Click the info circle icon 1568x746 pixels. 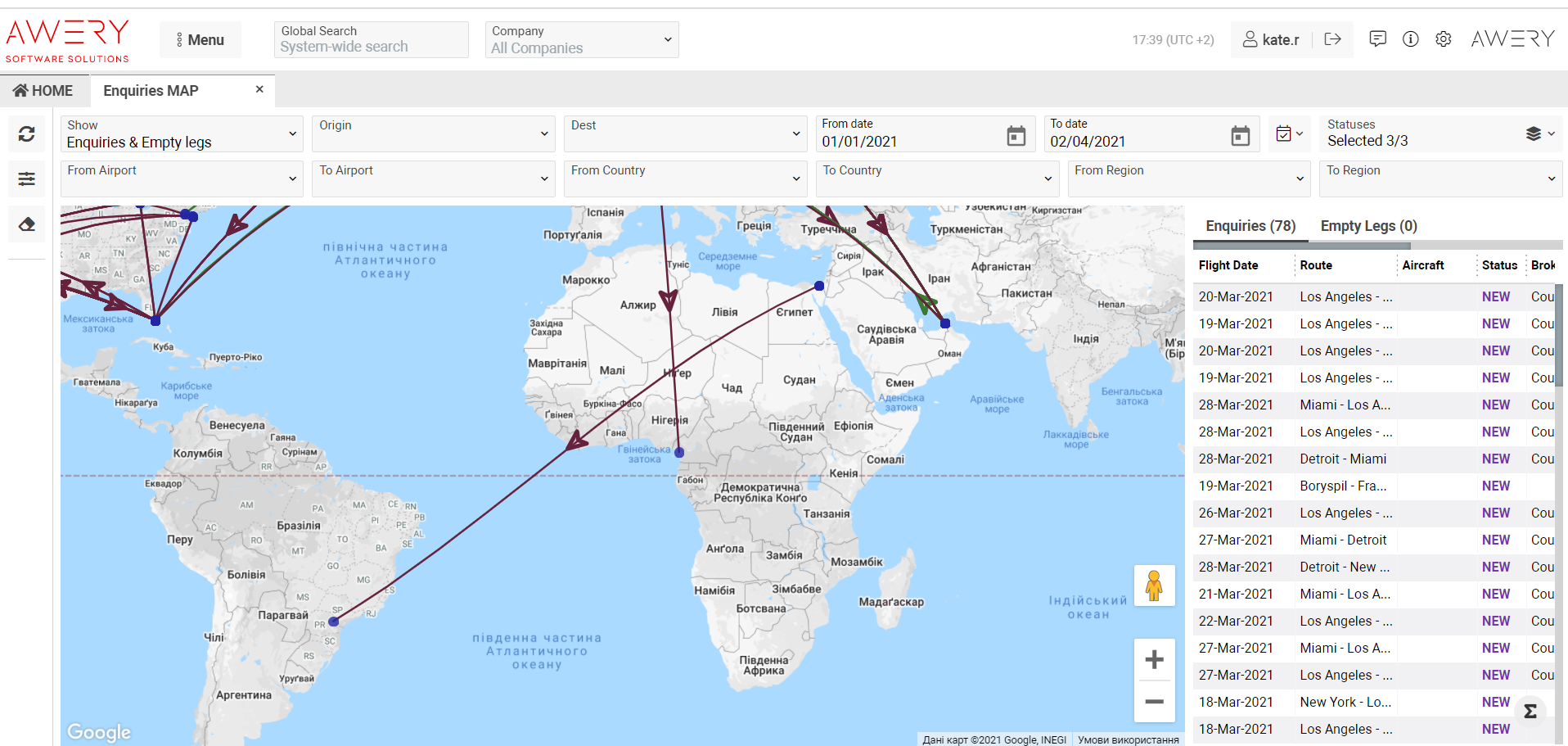pyautogui.click(x=1410, y=39)
